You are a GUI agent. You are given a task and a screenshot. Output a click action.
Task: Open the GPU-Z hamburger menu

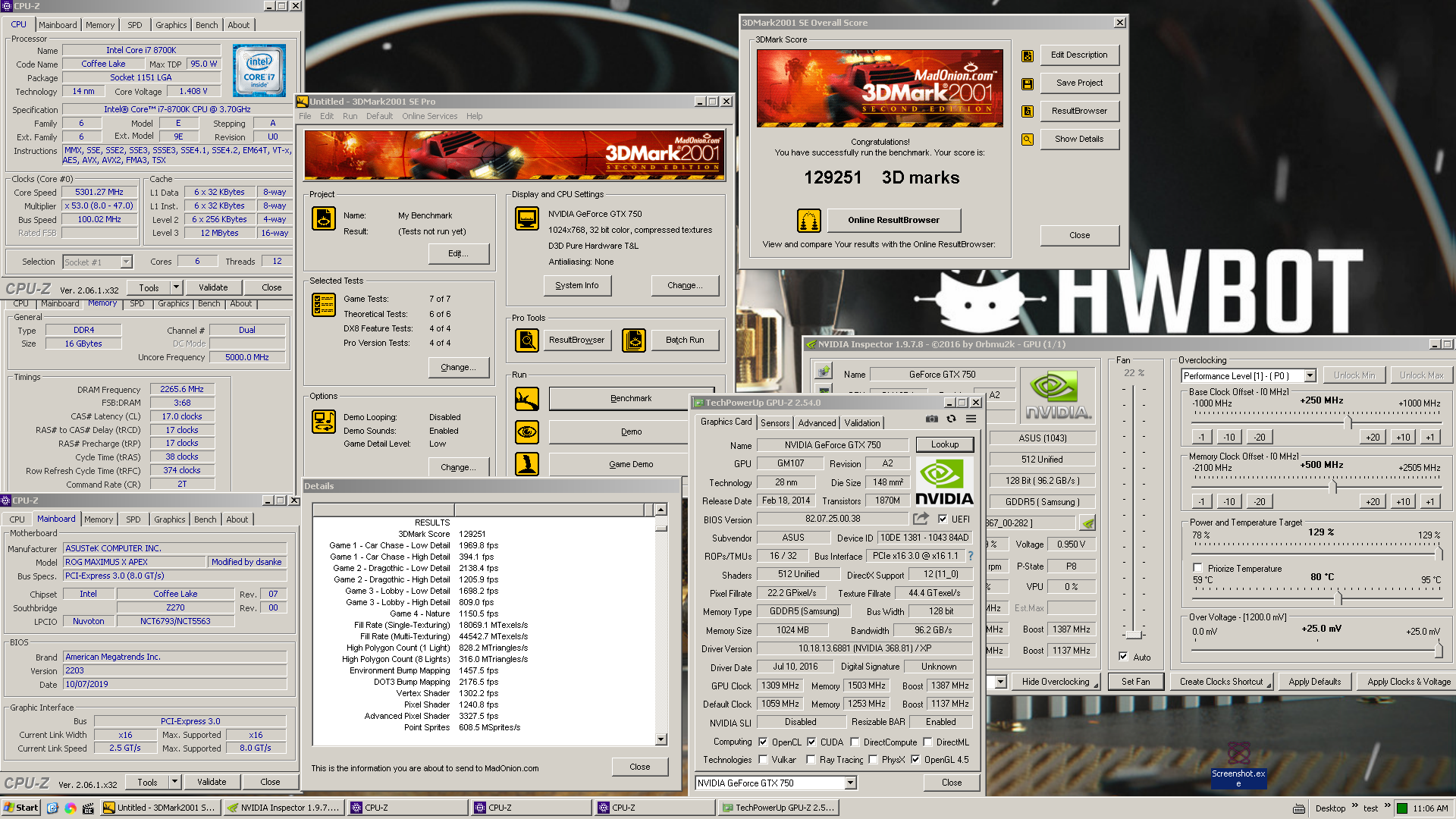click(x=971, y=419)
